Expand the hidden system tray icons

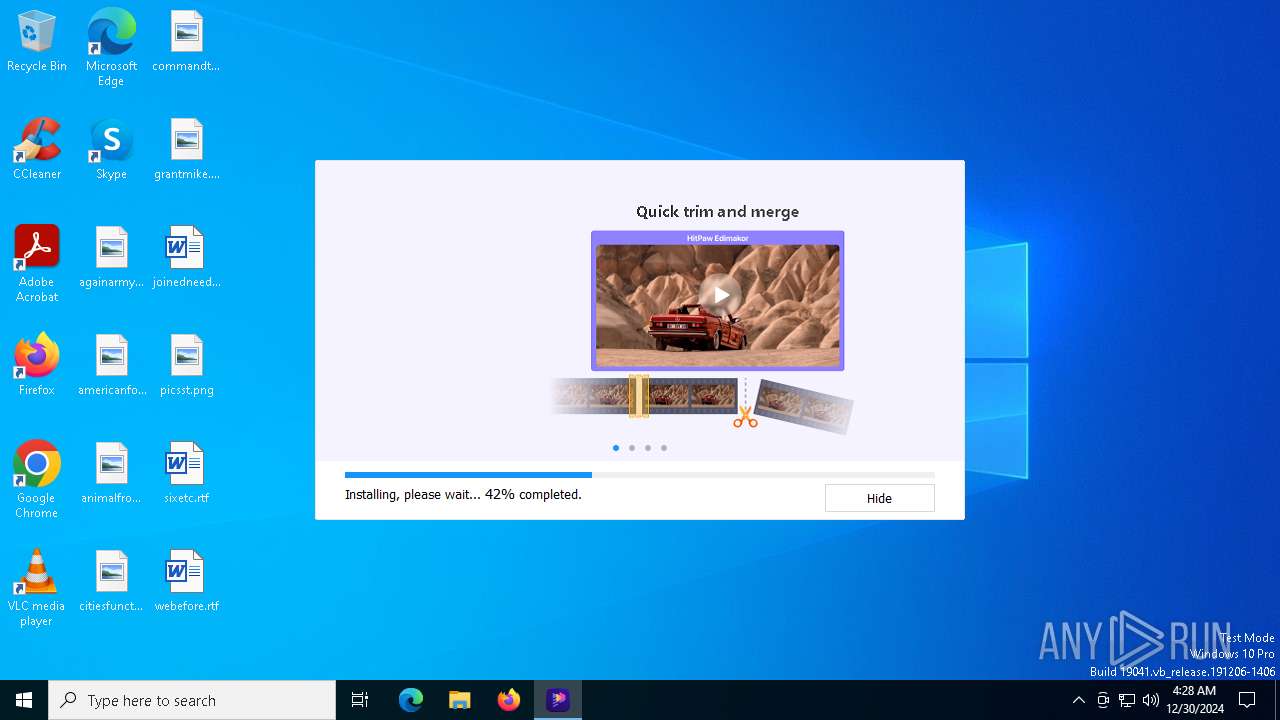point(1078,700)
